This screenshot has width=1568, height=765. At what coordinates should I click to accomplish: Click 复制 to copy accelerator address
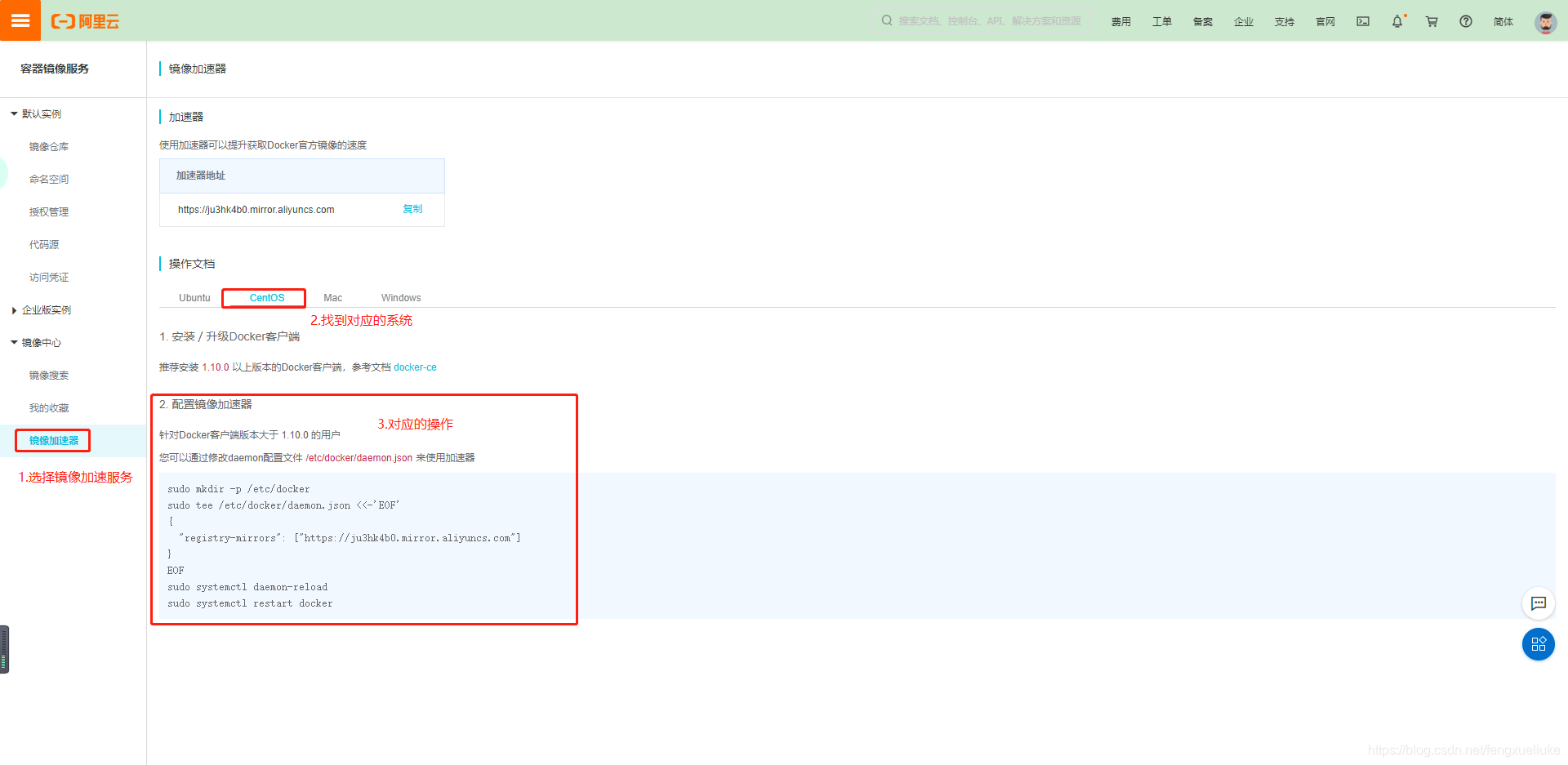tap(412, 209)
